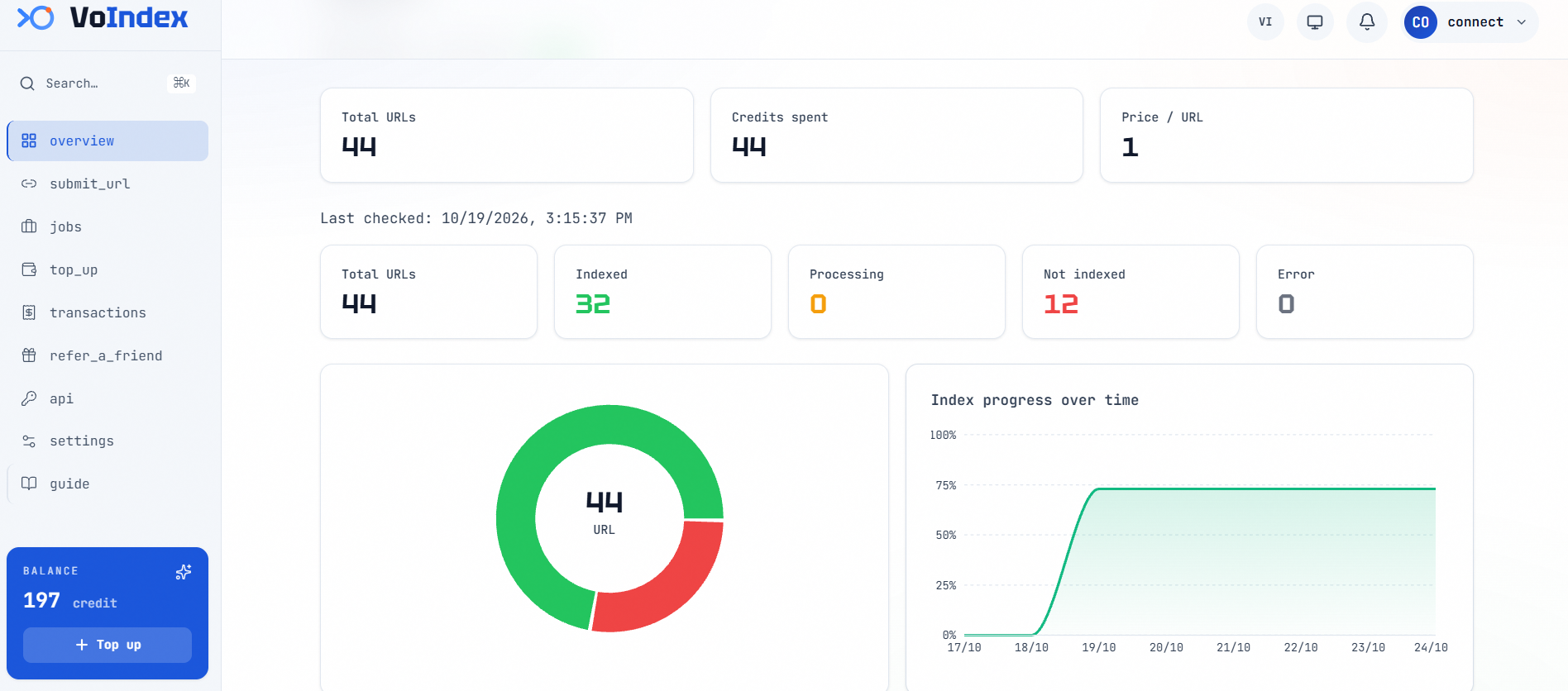This screenshot has height=691, width=1568.
Task: Click the transactions receipt icon
Action: pos(29,312)
